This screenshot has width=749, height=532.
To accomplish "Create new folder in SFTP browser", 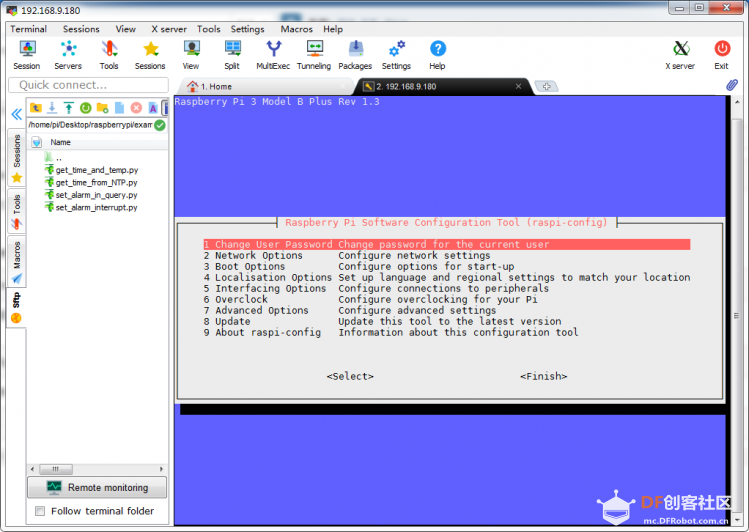I will tap(102, 108).
